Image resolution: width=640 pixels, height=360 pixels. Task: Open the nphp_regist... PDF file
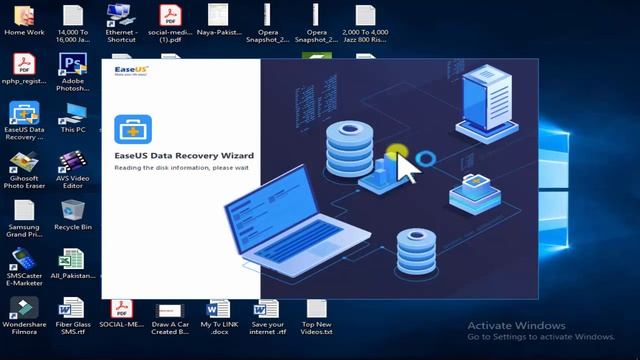point(24,69)
